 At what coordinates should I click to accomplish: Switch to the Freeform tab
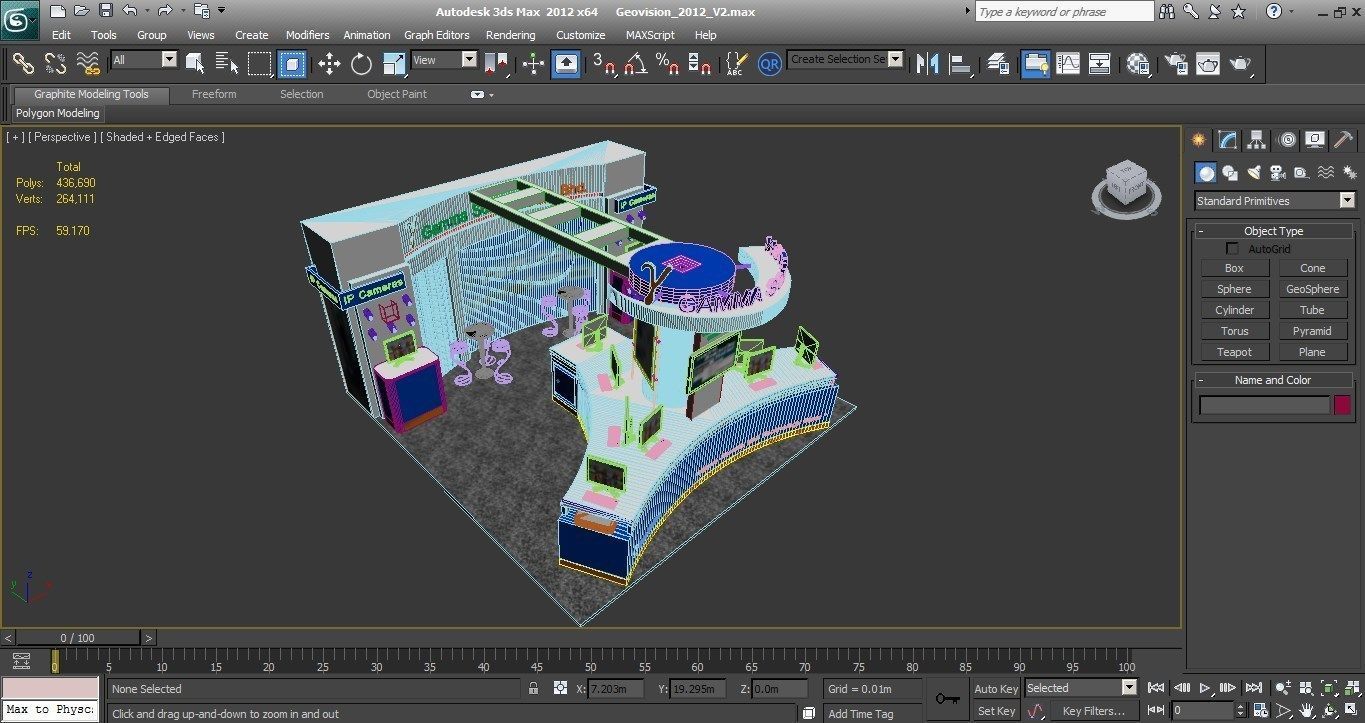pyautogui.click(x=214, y=94)
